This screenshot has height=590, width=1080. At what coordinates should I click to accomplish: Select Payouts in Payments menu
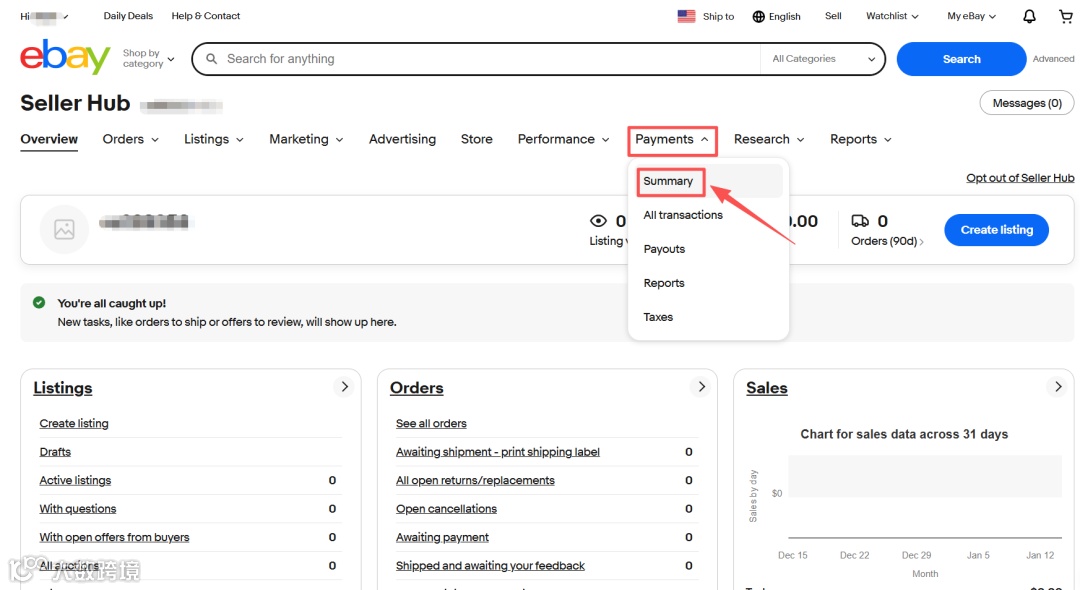click(664, 249)
